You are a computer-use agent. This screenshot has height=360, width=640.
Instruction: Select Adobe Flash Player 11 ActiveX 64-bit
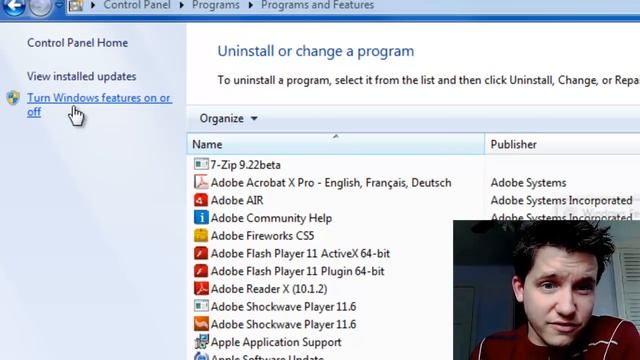[x=300, y=253]
